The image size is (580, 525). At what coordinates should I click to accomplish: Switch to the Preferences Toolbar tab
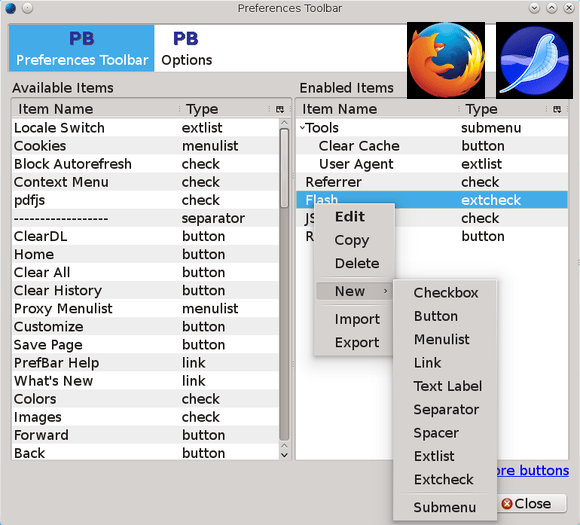point(82,48)
